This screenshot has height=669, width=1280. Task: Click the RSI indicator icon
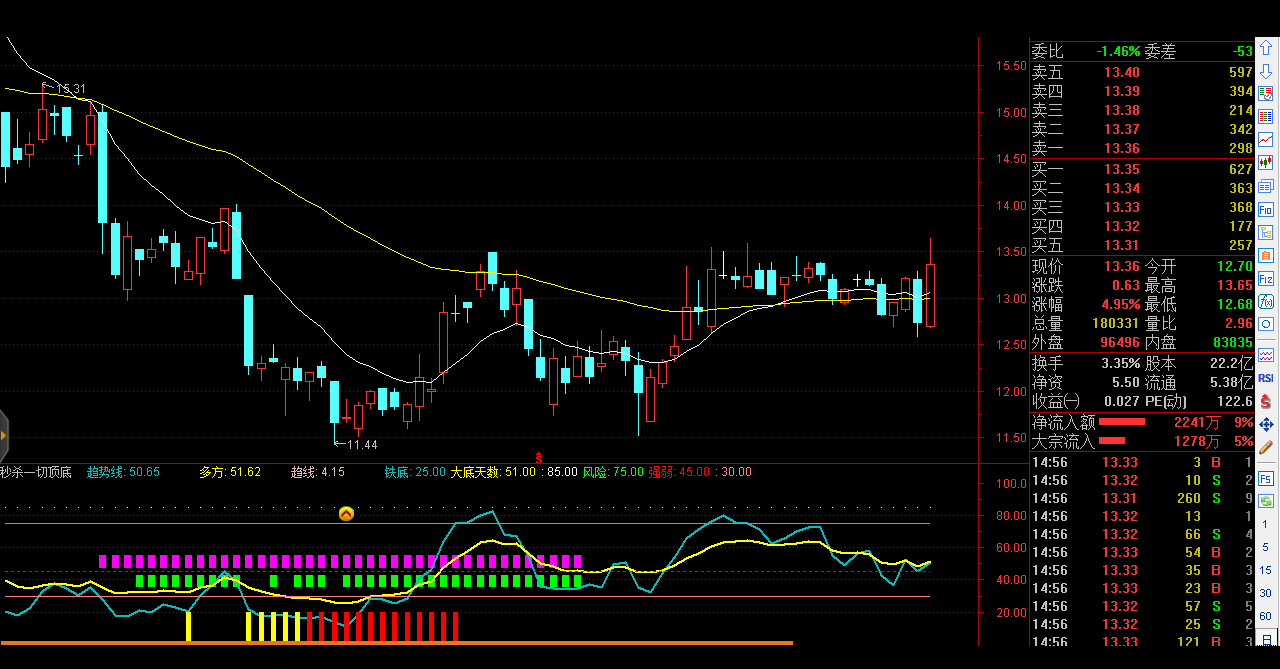point(1266,378)
